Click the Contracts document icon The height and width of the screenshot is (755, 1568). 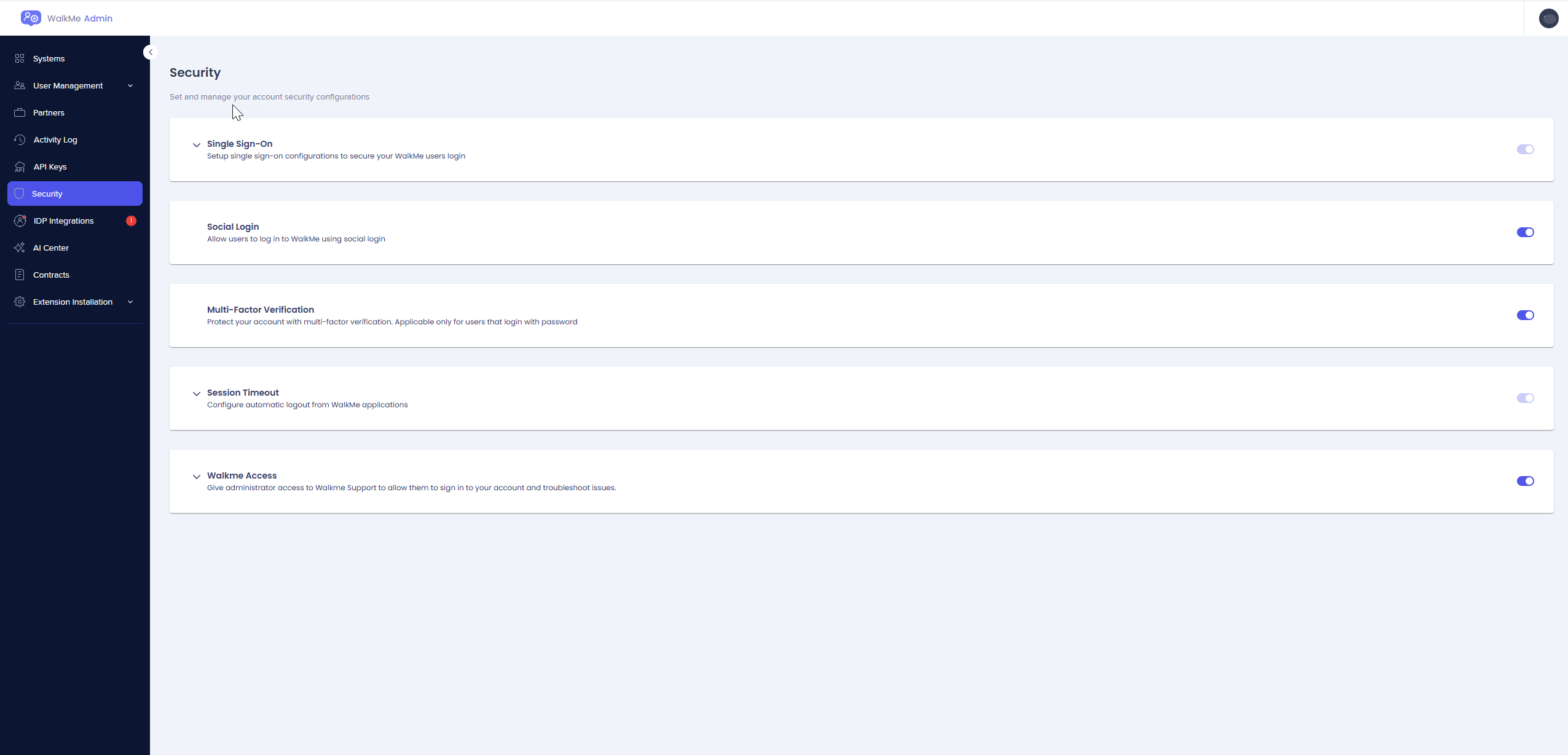(20, 275)
